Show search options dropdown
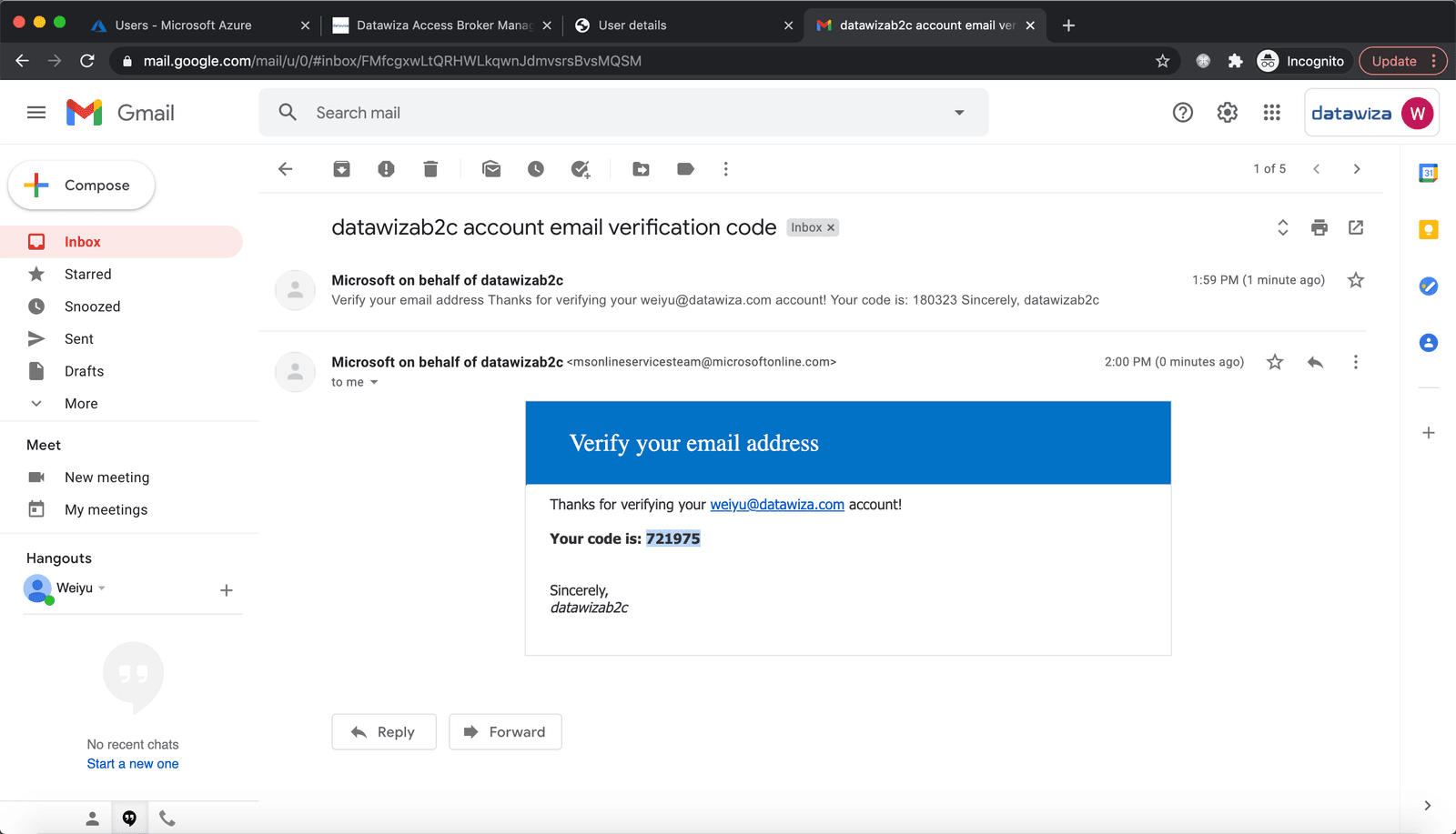This screenshot has width=1456, height=834. coord(959,113)
